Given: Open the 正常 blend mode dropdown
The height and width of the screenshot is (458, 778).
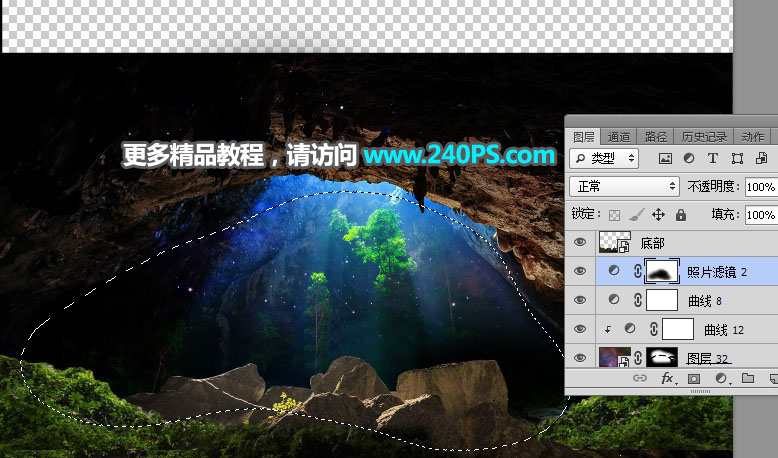Looking at the screenshot, I should (624, 187).
